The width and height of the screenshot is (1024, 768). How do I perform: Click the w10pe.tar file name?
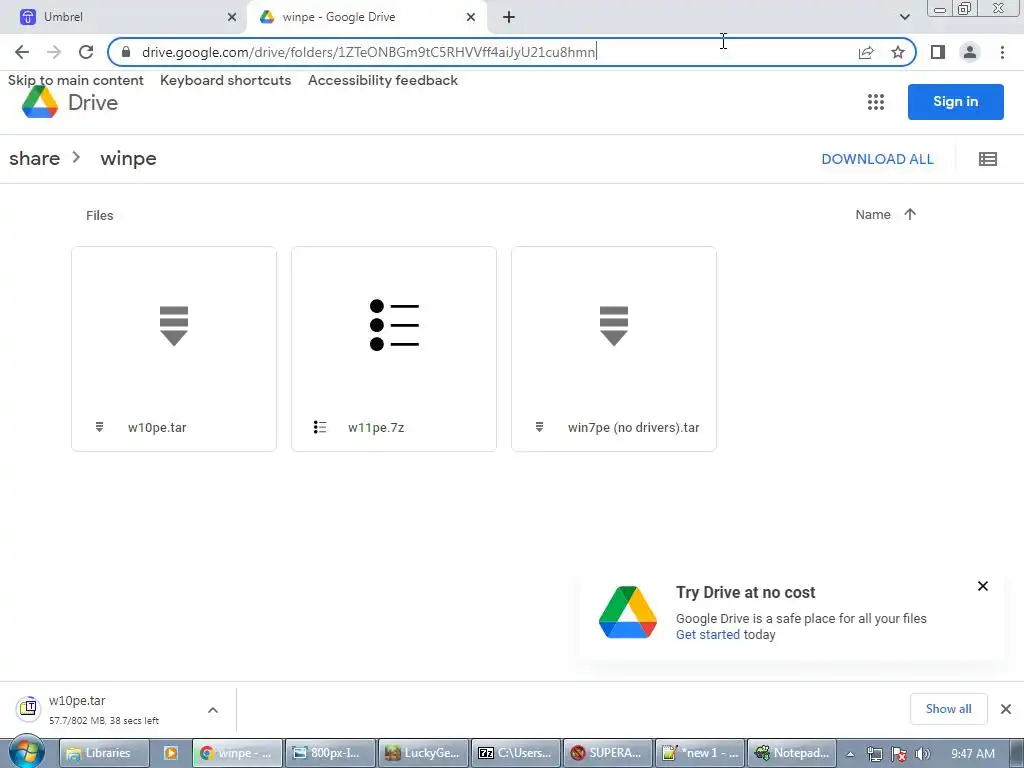point(157,428)
